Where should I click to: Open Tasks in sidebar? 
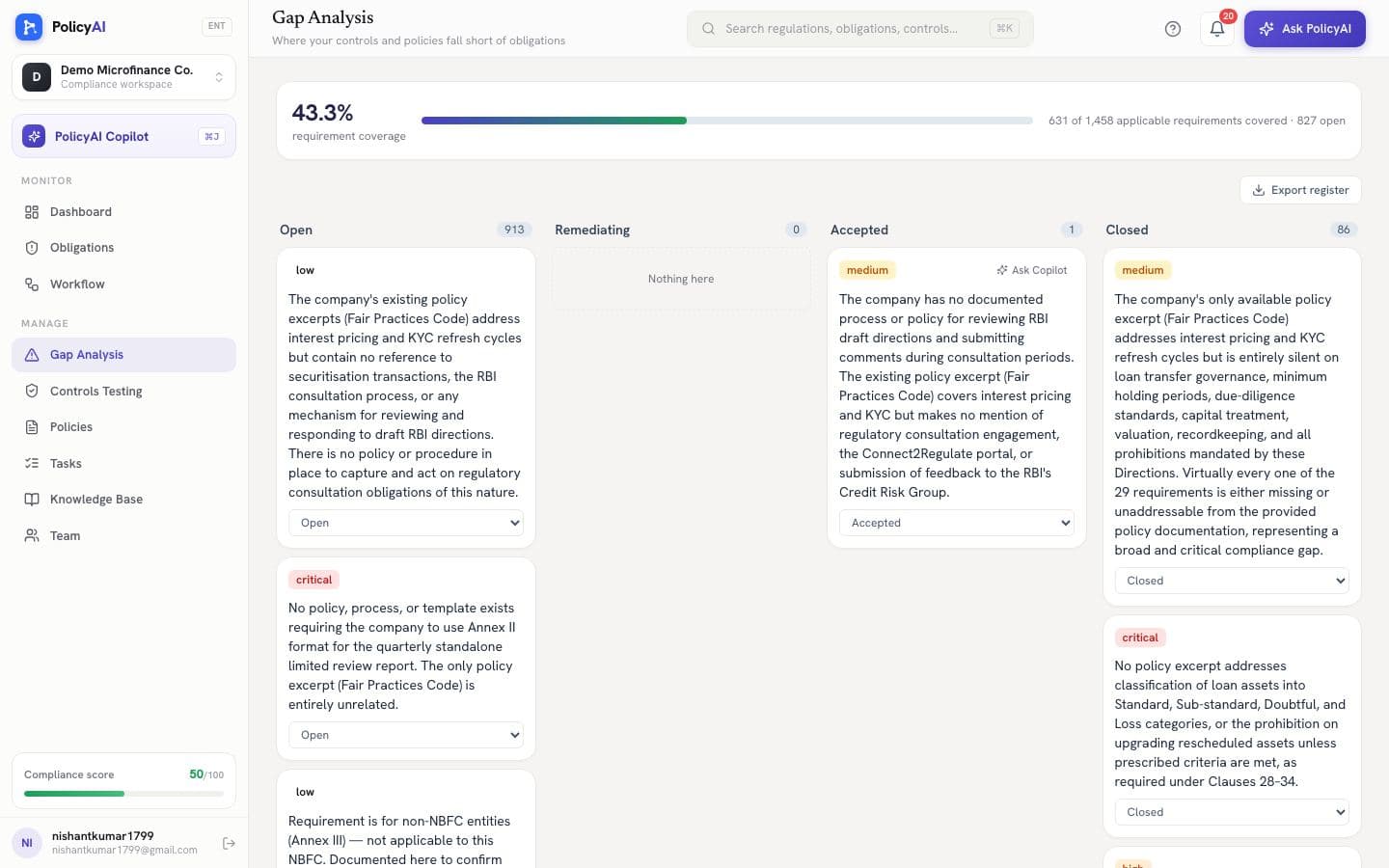(123, 464)
